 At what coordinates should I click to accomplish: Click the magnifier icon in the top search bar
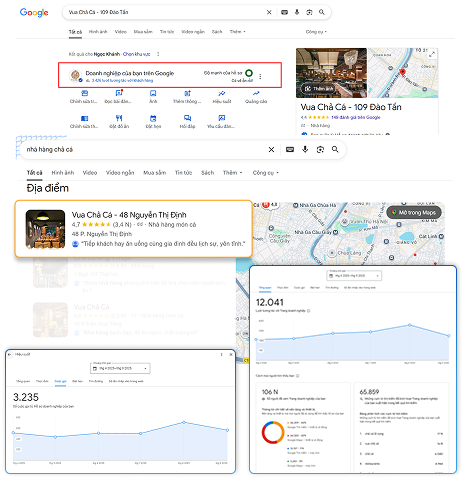322,12
